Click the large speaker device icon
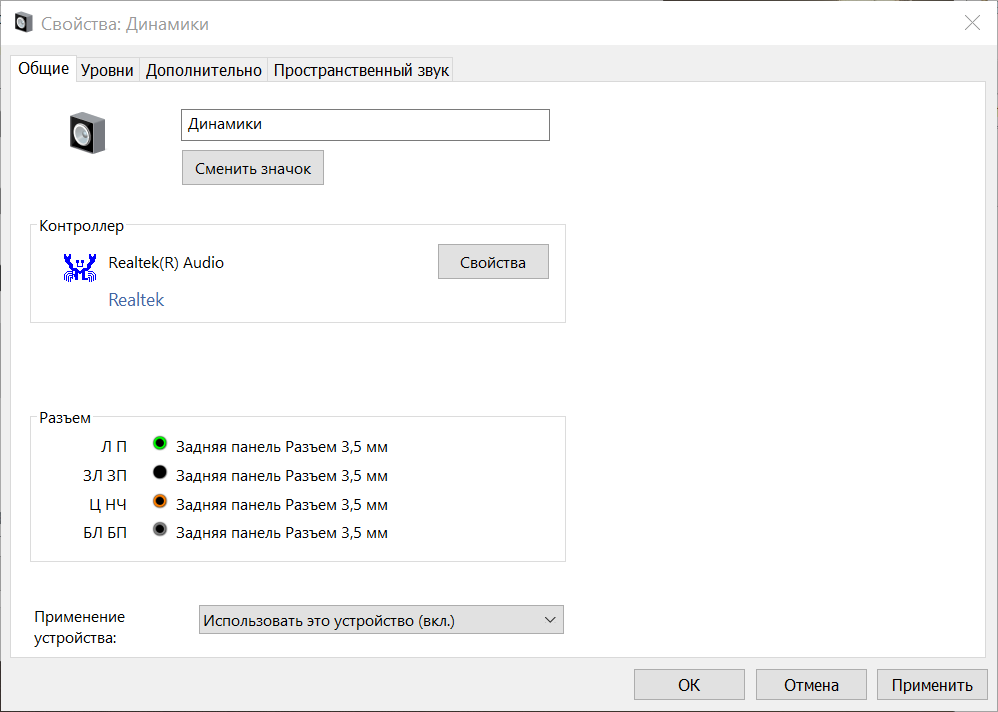This screenshot has width=998, height=712. (x=87, y=133)
